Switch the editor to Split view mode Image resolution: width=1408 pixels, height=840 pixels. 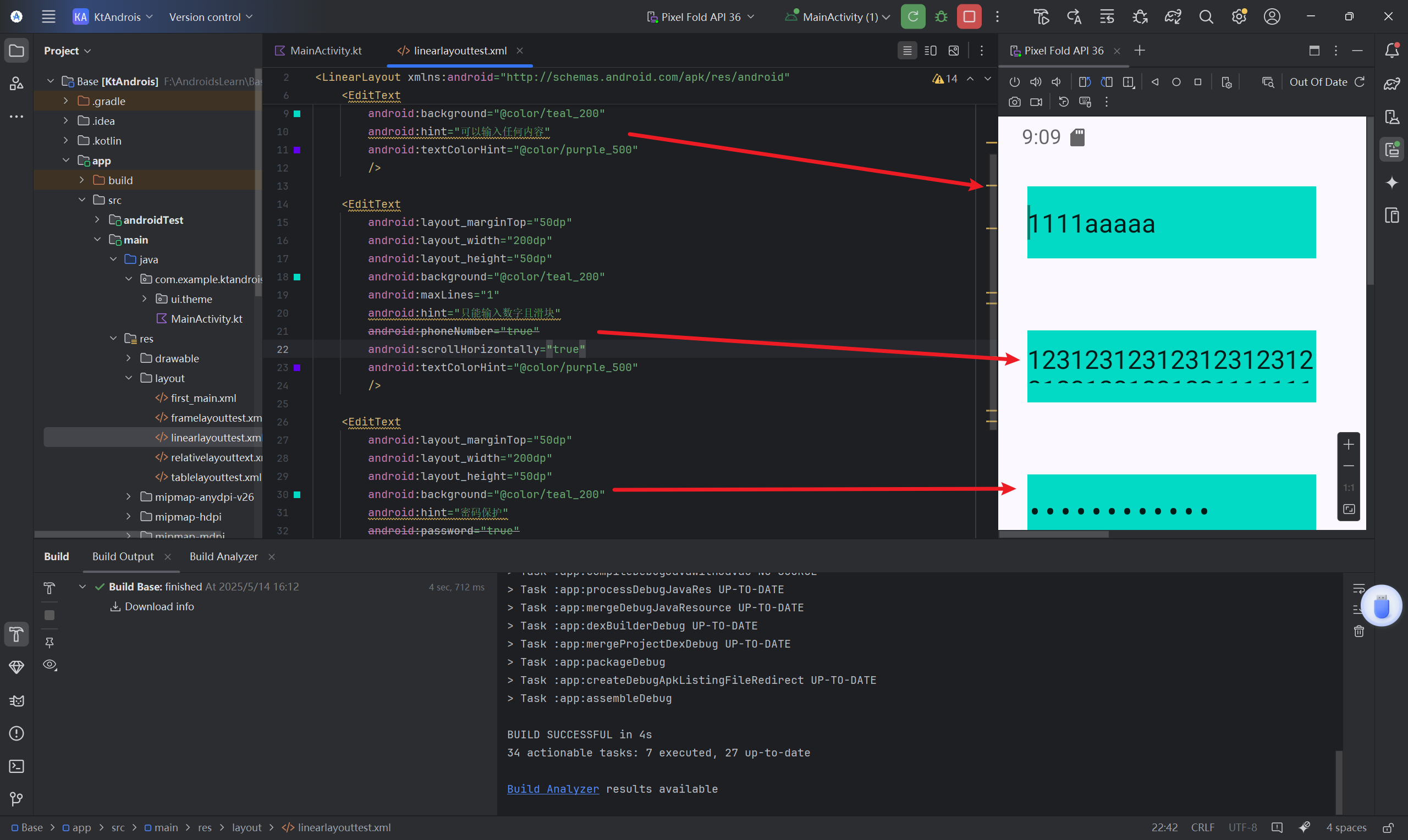(x=930, y=51)
